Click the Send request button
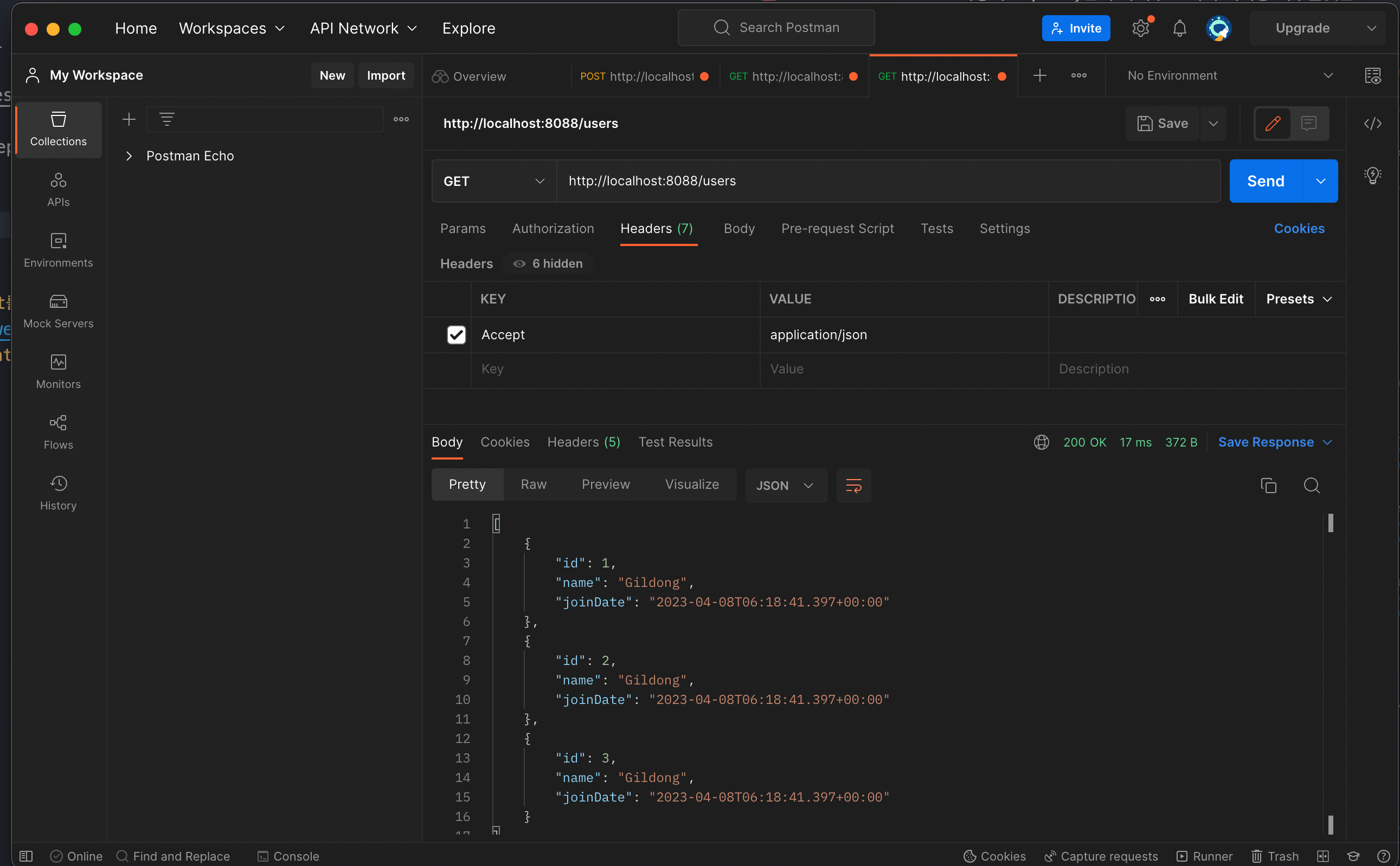The width and height of the screenshot is (1400, 866). 1266,181
